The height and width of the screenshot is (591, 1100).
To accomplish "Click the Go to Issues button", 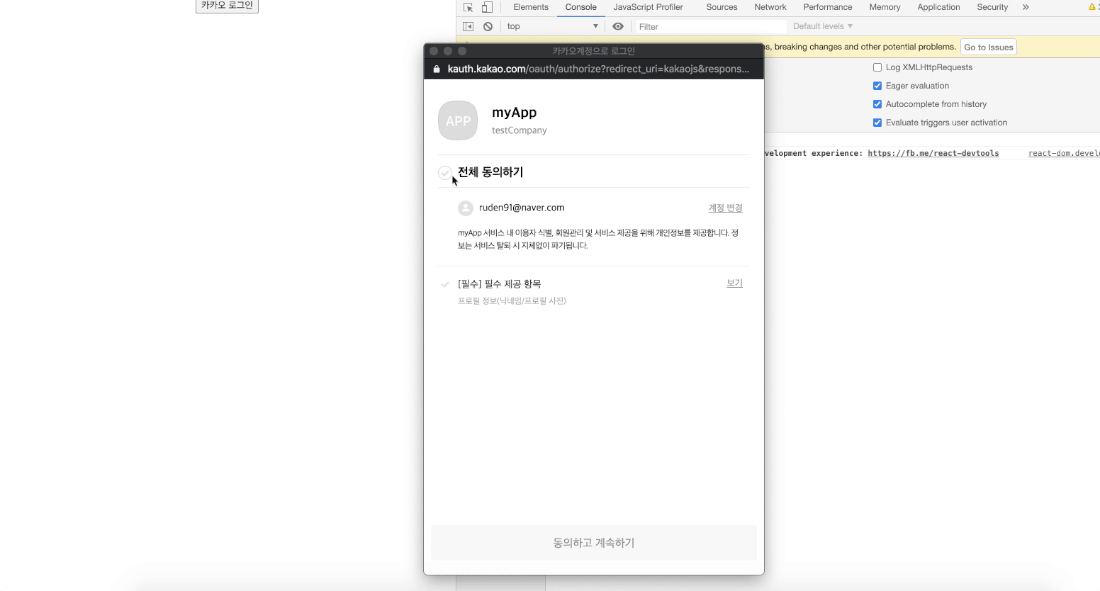I will click(988, 47).
